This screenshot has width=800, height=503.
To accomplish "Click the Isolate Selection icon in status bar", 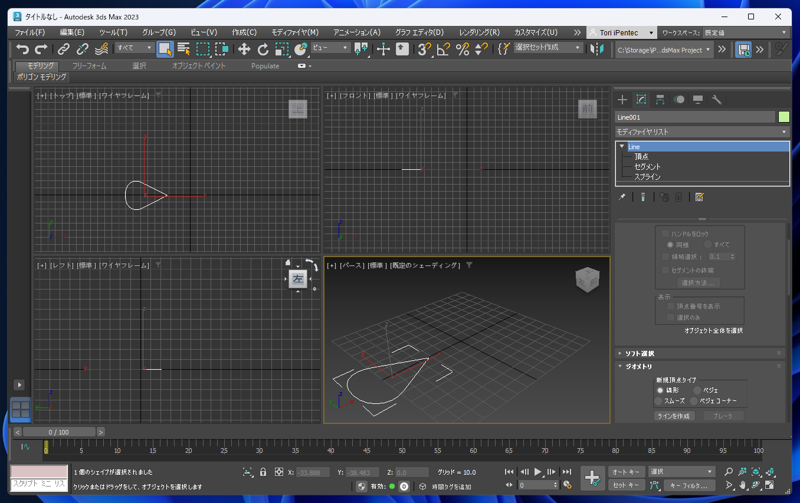I will (248, 472).
